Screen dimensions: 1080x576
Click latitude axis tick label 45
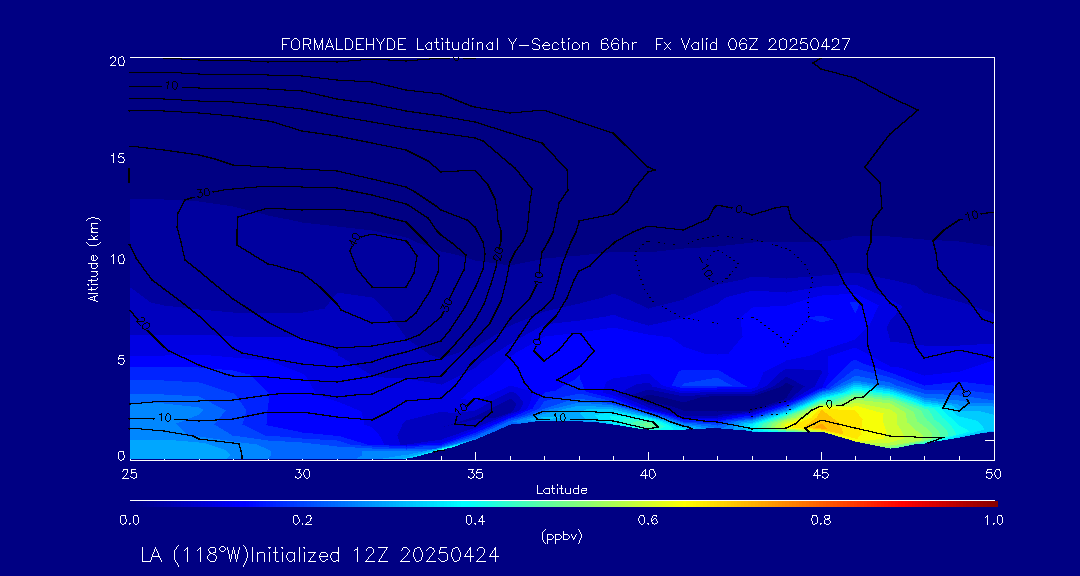pos(821,474)
